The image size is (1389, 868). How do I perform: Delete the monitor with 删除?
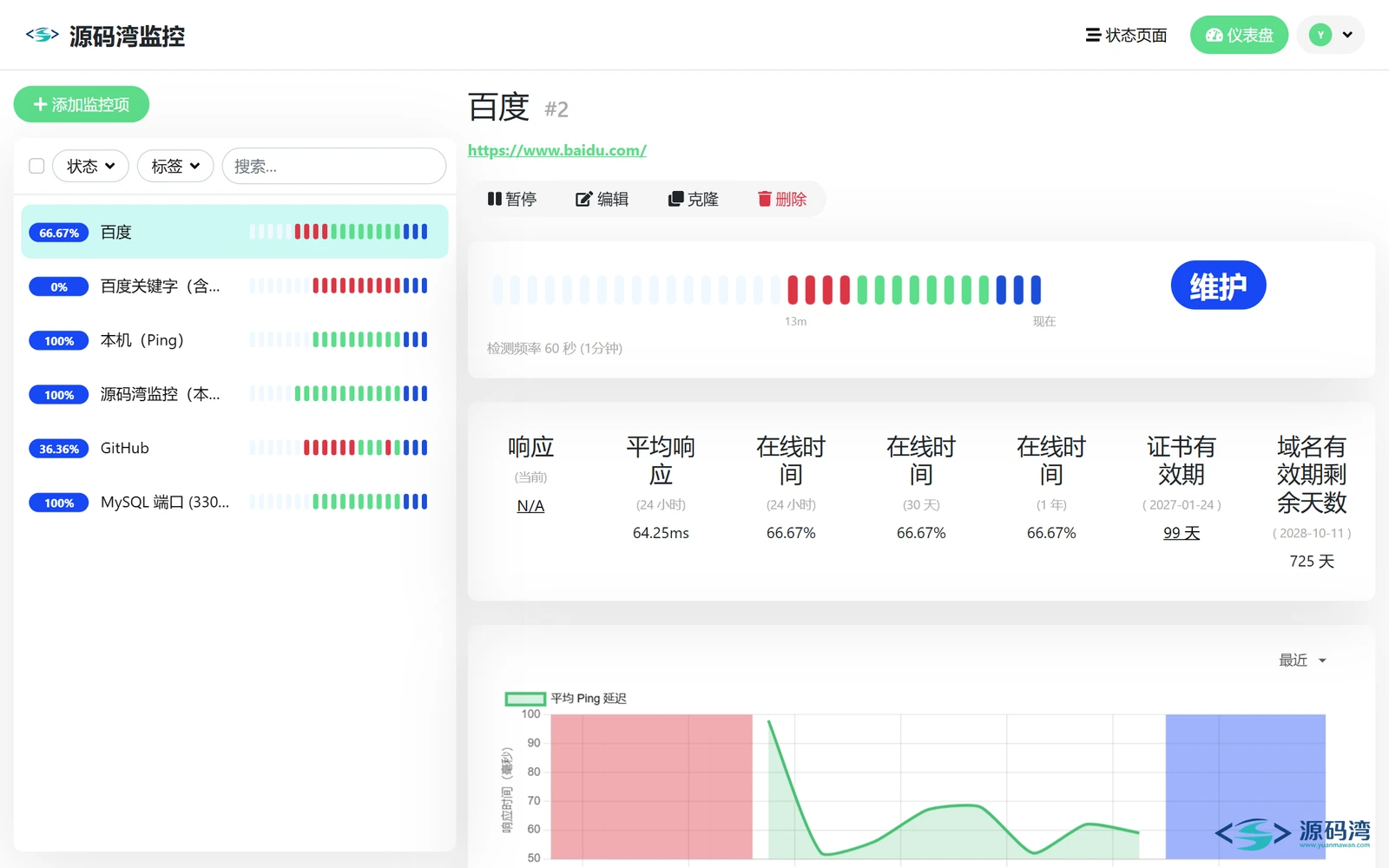782,199
